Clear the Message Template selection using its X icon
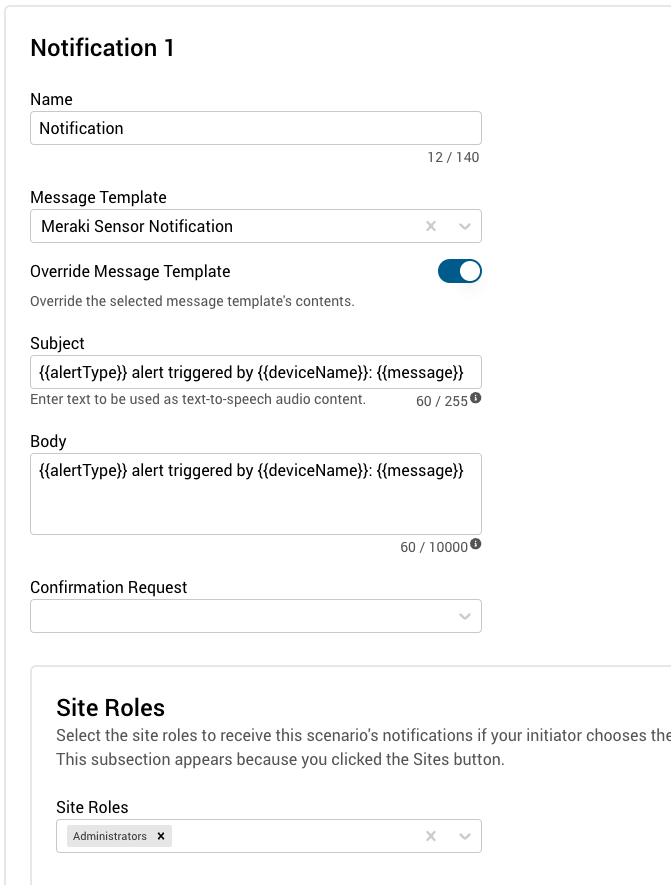 [x=431, y=226]
